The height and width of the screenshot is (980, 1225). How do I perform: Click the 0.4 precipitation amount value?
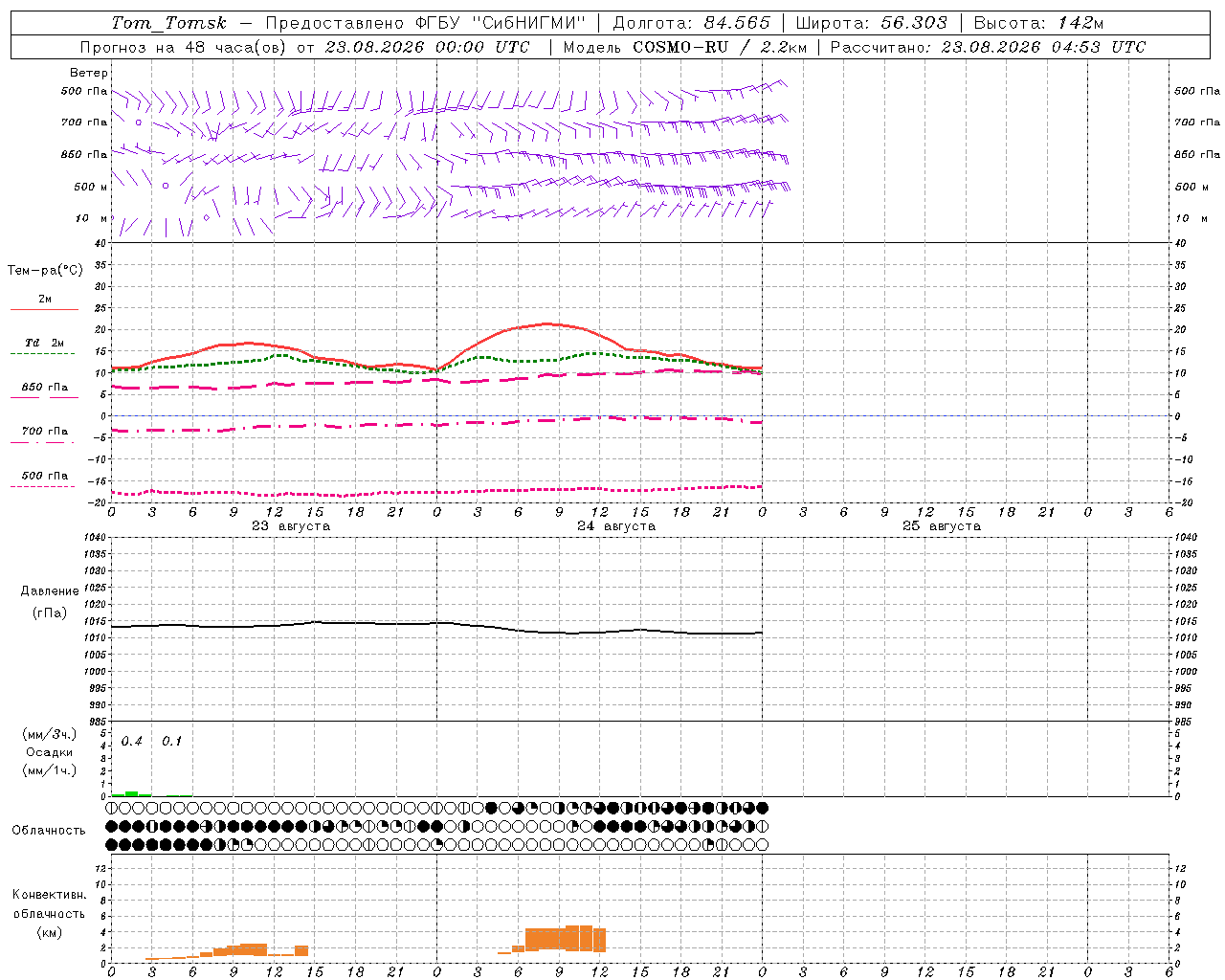point(132,741)
